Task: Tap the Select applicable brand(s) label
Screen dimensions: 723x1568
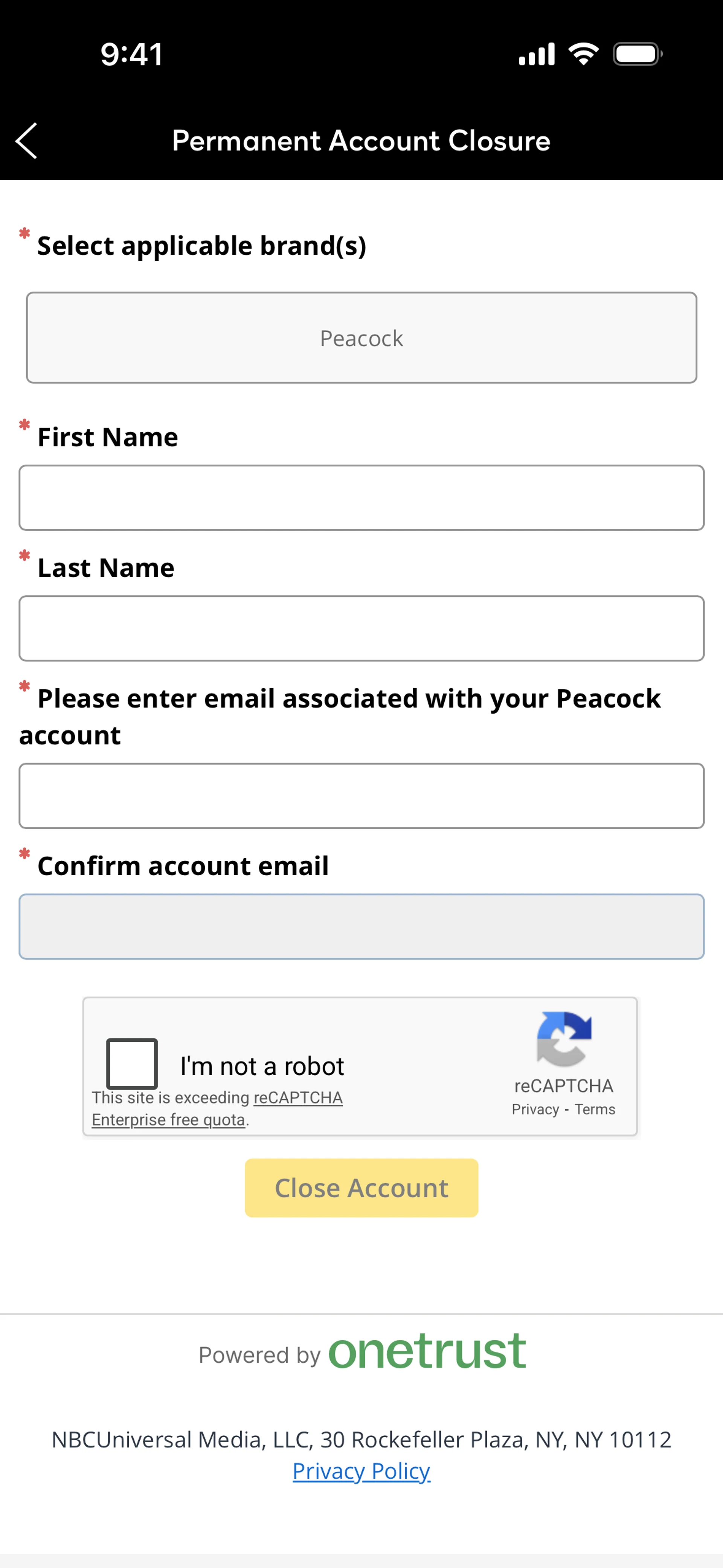Action: pos(201,246)
